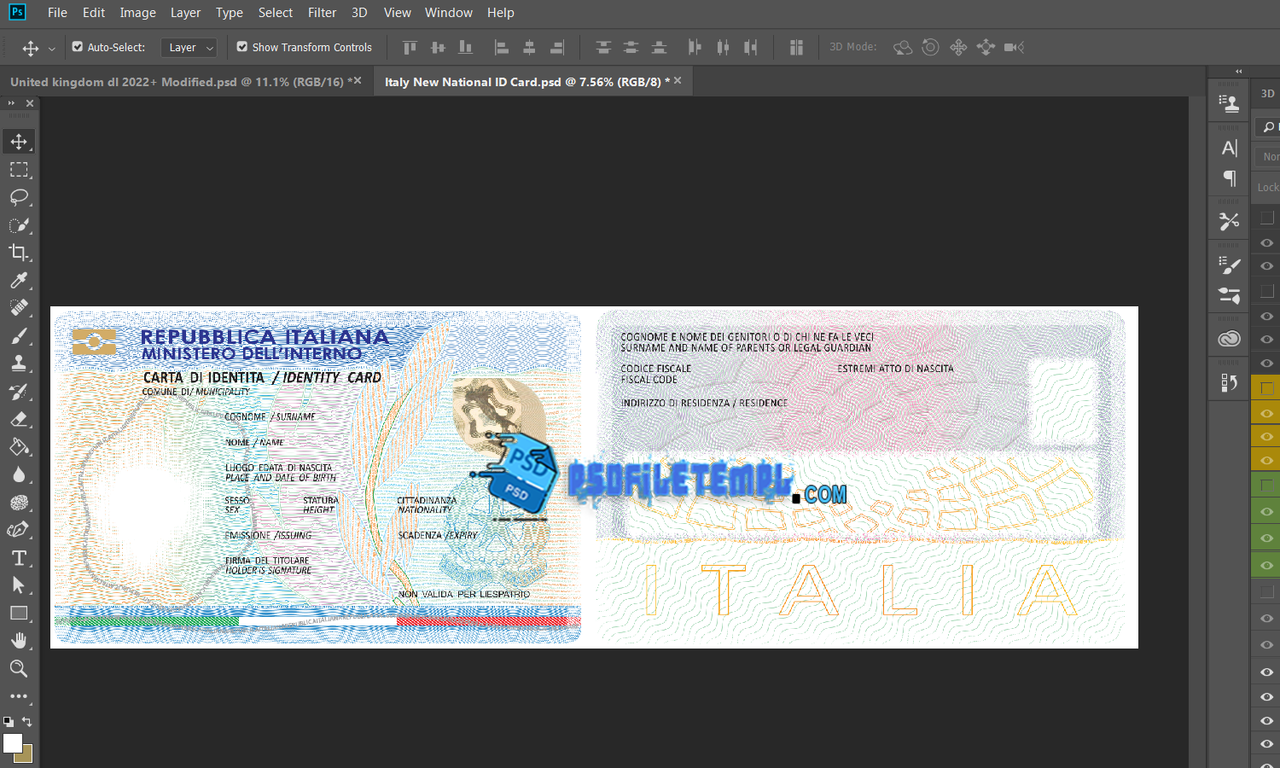Screen dimensions: 1280x768
Task: Click the white foreground color swatch
Action: coord(12,743)
